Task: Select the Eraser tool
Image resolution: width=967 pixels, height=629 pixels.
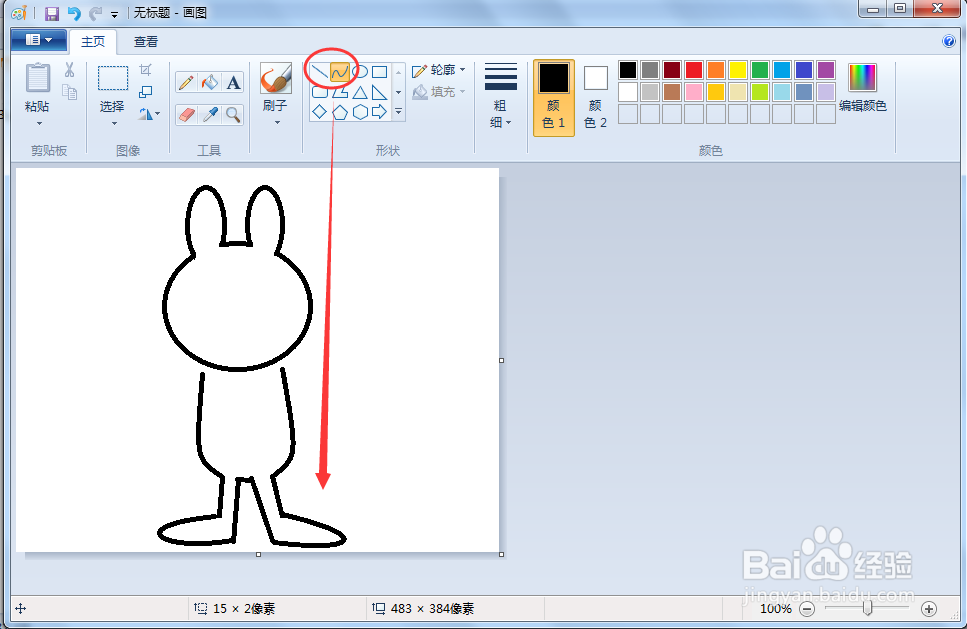Action: [185, 112]
